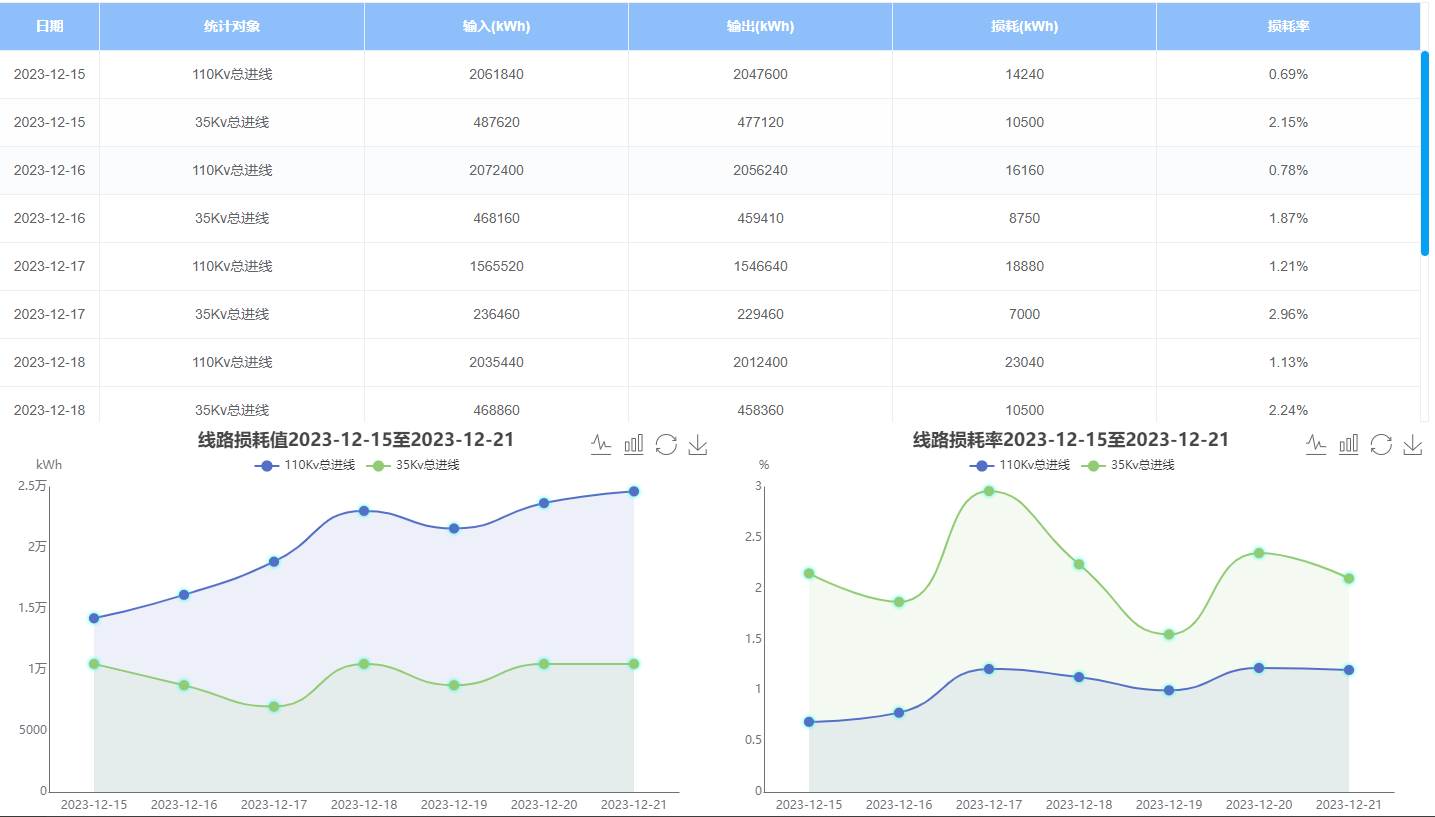Toggle 110Kv总进线 series in loss value chart
Viewport: 1435px width, 817px height.
coord(305,465)
